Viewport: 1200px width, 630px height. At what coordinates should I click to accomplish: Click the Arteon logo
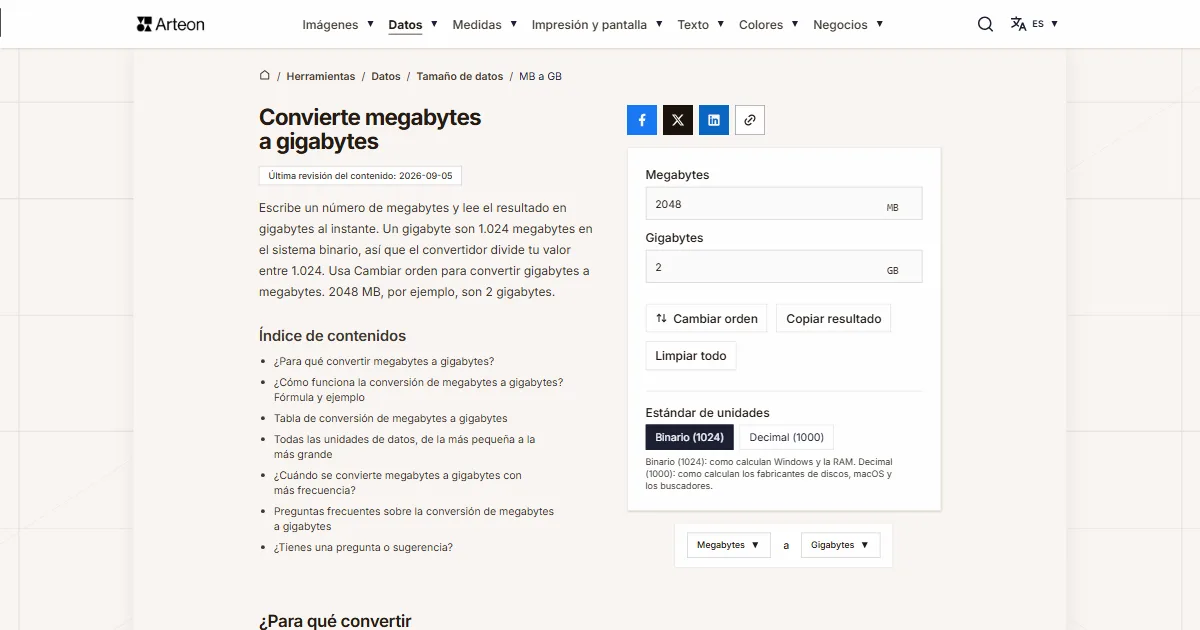pos(171,24)
